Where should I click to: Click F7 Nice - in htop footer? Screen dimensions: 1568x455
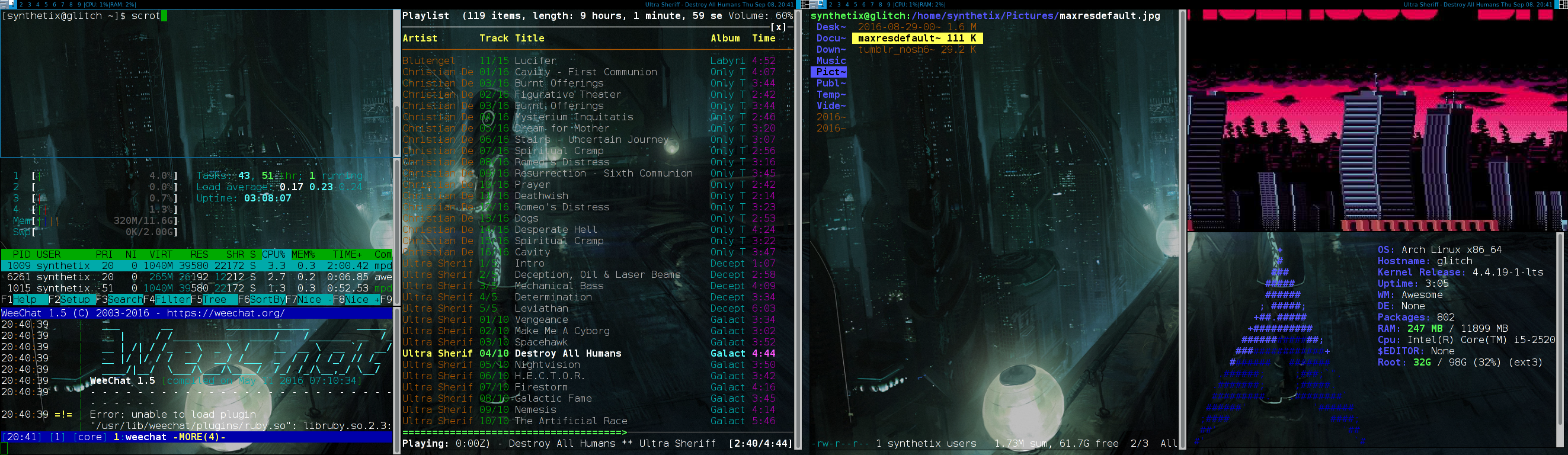click(x=309, y=299)
